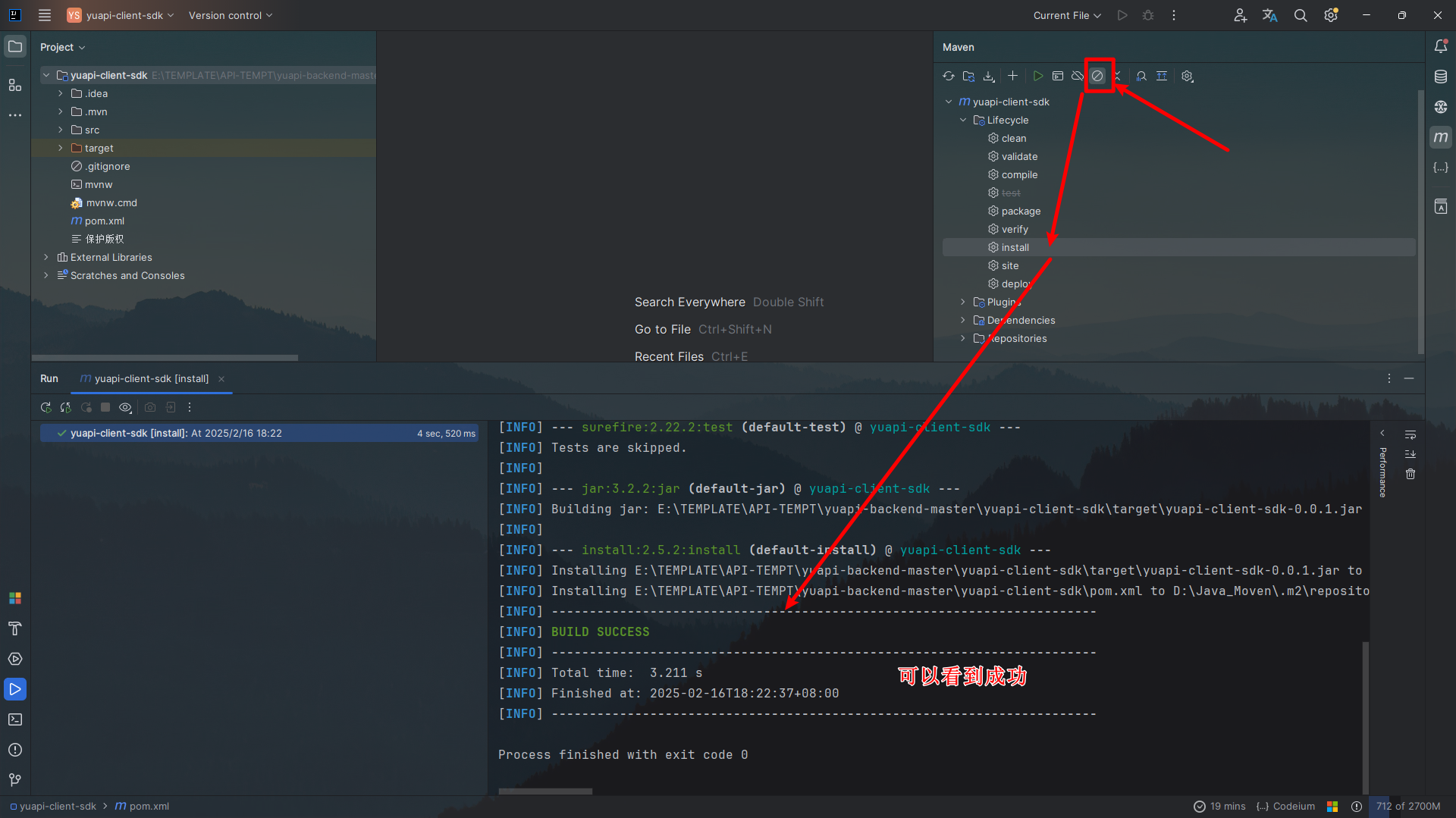Viewport: 1456px width, 818px height.
Task: Open the Terminal tool window
Action: click(15, 719)
